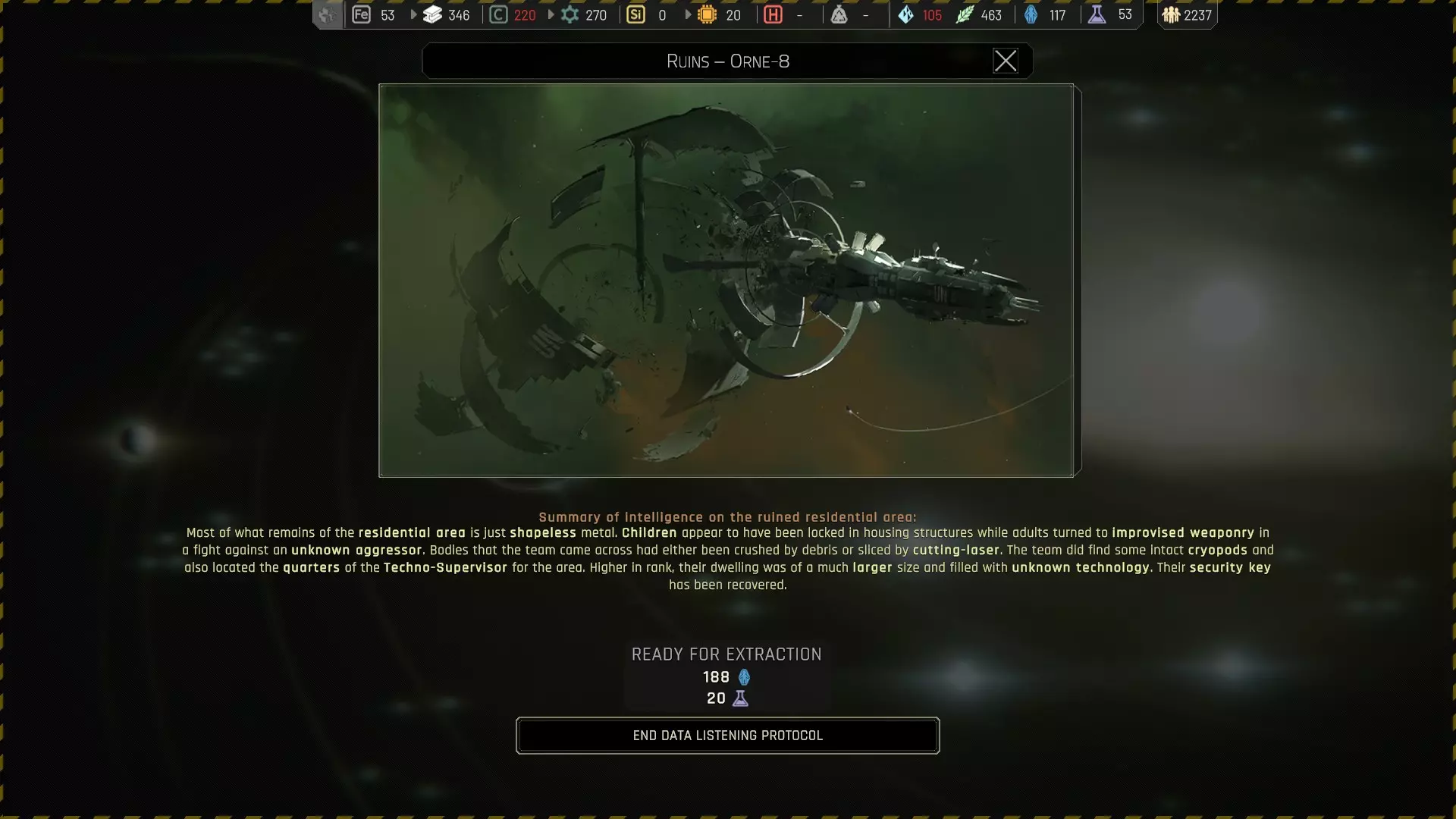The height and width of the screenshot is (819, 1456).
Task: Click the science flask icon in top bar
Action: click(1097, 14)
